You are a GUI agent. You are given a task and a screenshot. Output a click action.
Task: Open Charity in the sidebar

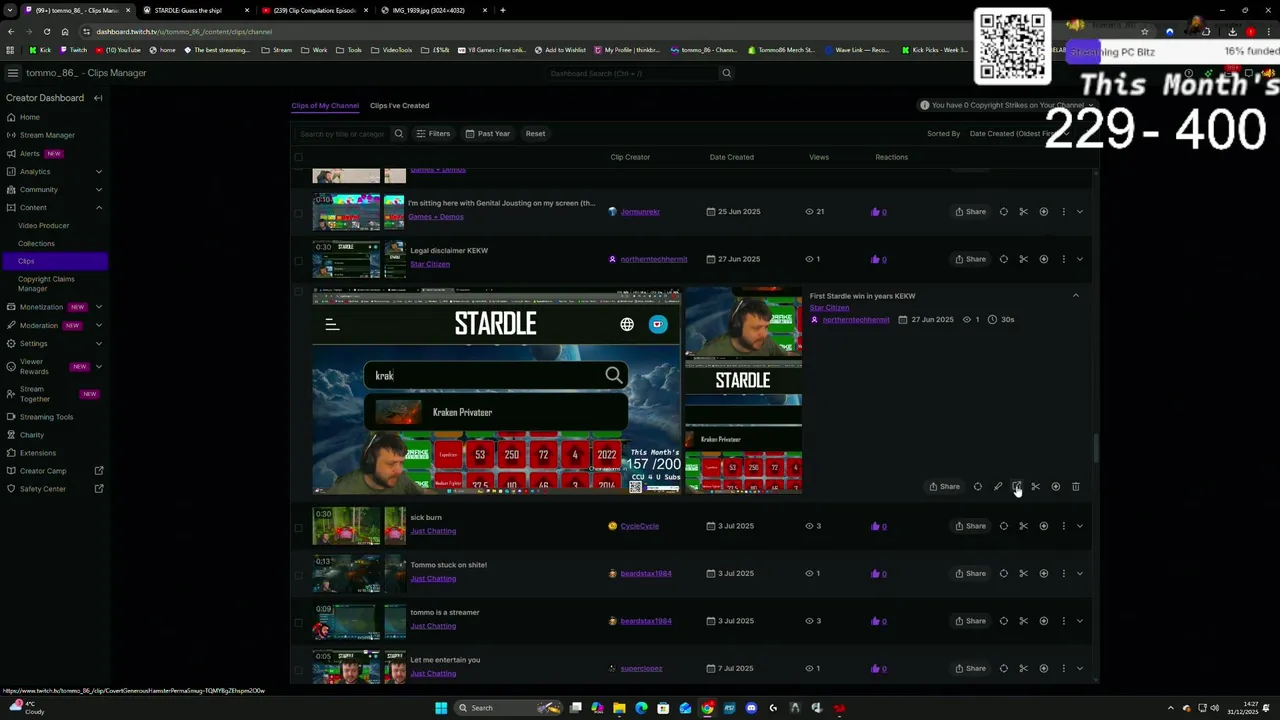point(32,435)
